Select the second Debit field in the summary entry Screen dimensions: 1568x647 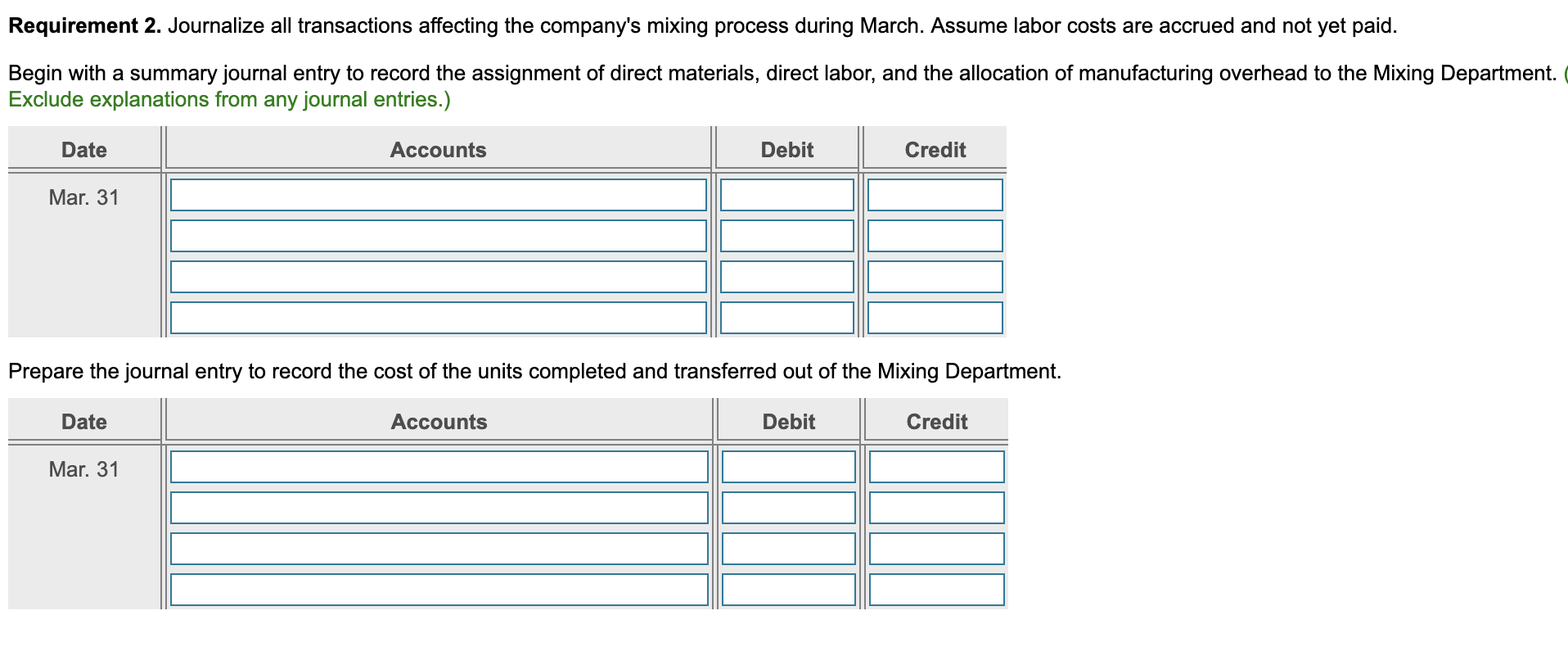point(786,236)
